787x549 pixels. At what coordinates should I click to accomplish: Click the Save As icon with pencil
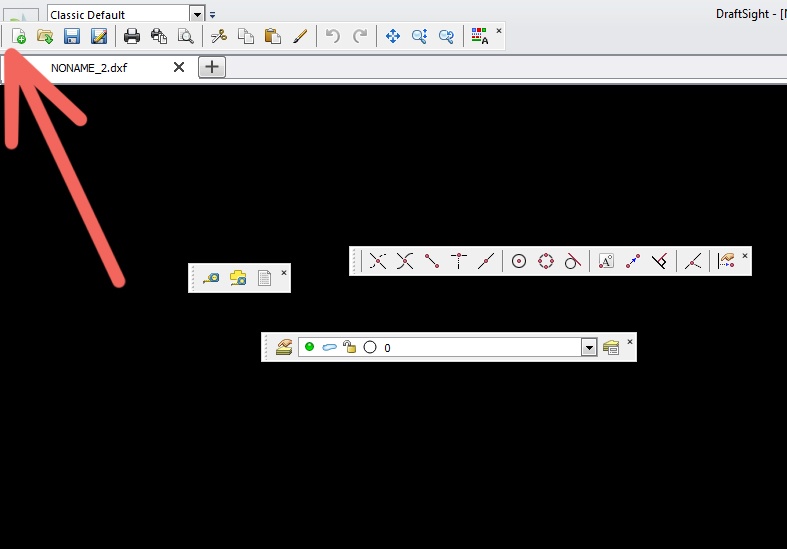click(x=99, y=36)
